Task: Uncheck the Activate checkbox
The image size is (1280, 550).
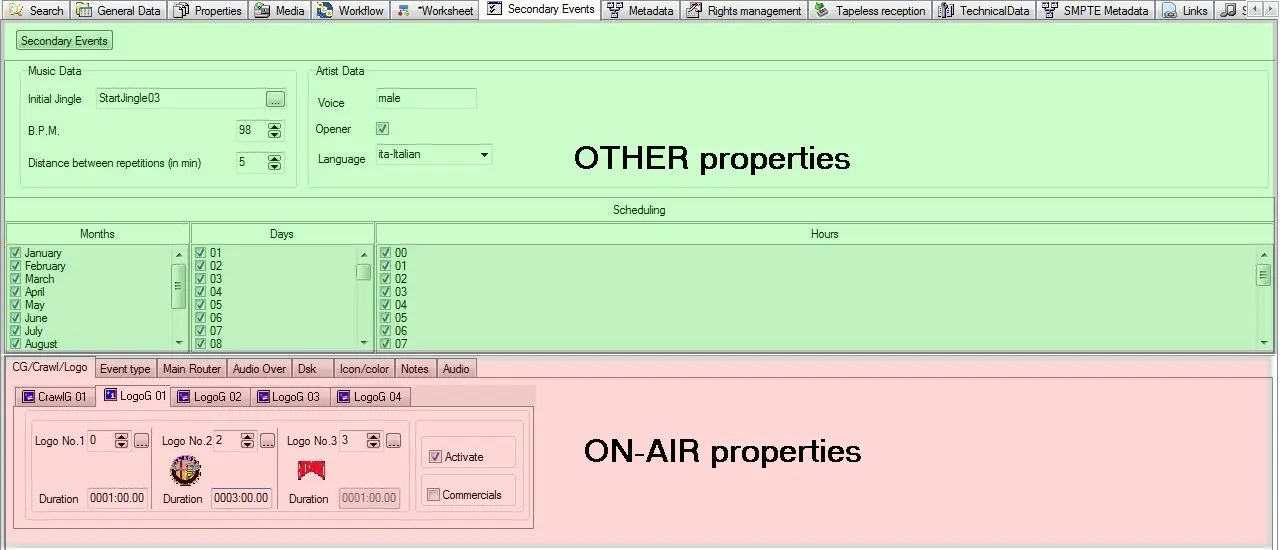Action: [x=435, y=457]
